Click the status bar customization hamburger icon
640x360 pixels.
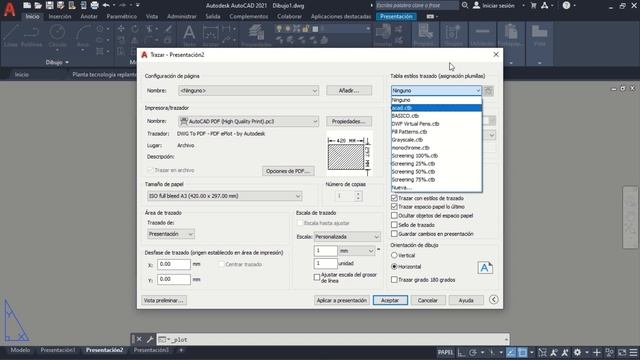click(x=633, y=352)
